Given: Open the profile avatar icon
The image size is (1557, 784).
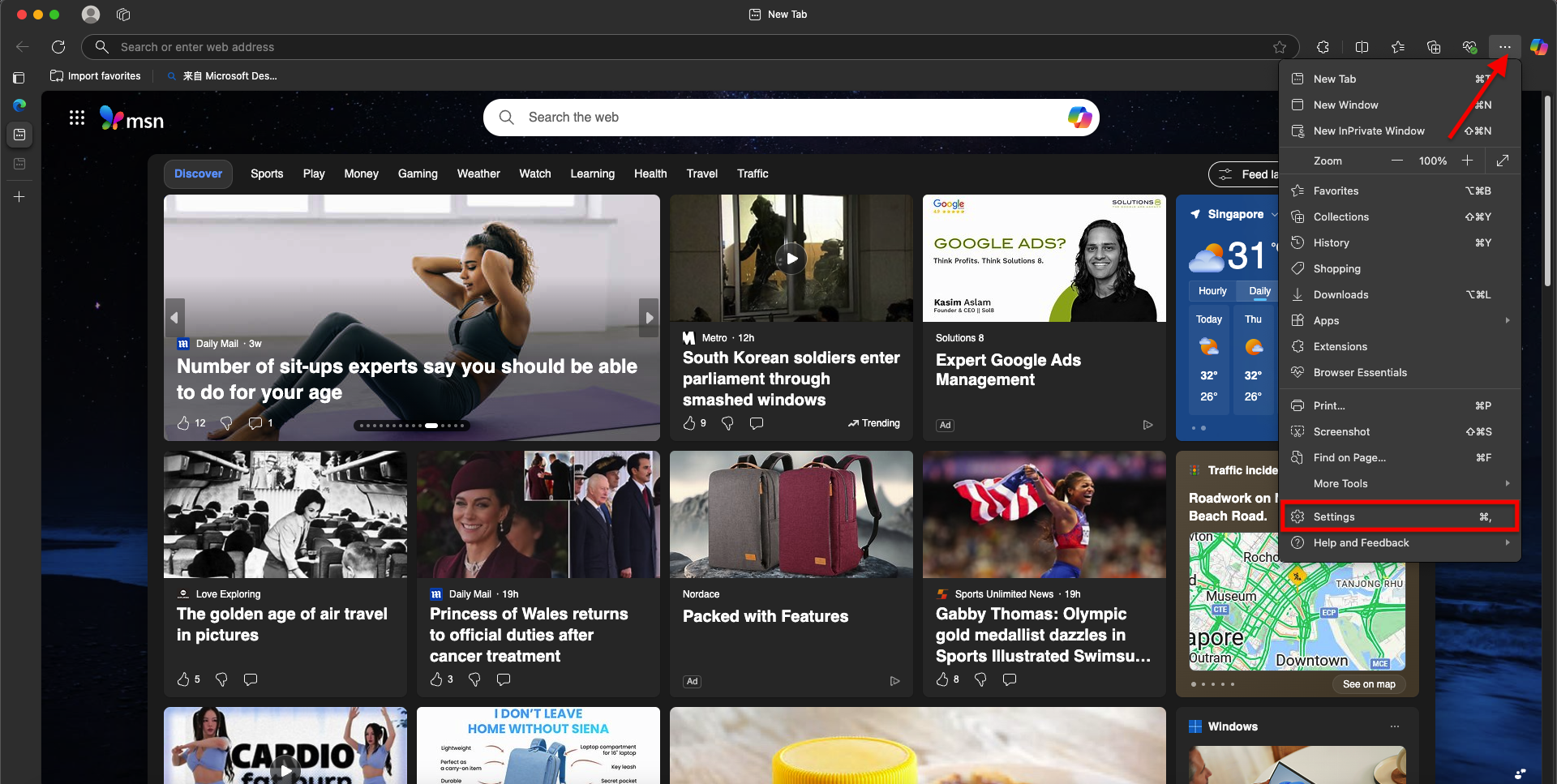Looking at the screenshot, I should point(91,15).
